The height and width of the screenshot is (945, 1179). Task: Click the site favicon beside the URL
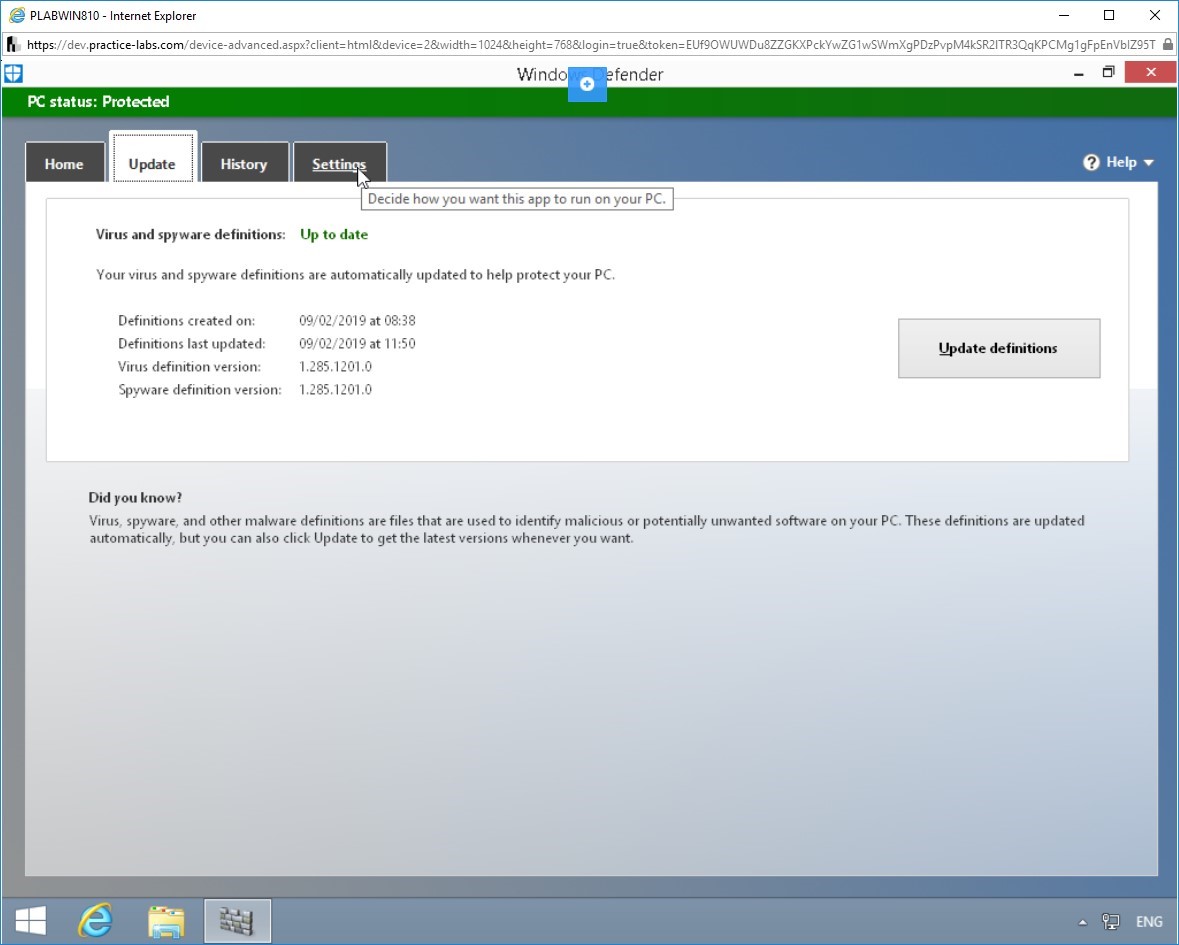(x=13, y=45)
